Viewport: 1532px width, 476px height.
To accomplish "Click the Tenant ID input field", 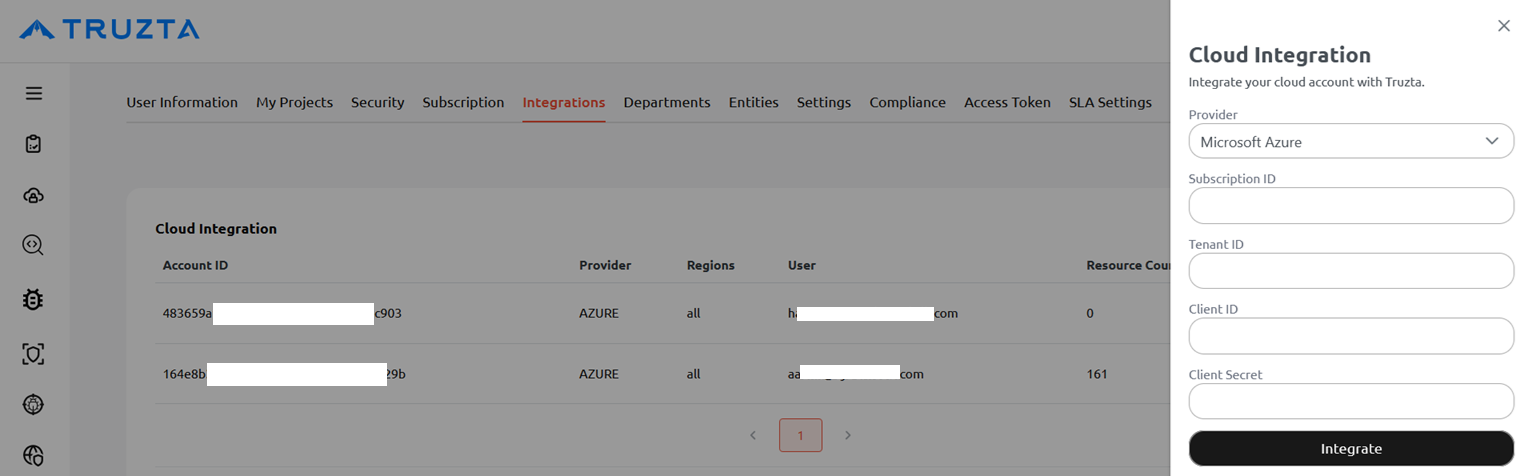I will click(x=1351, y=271).
